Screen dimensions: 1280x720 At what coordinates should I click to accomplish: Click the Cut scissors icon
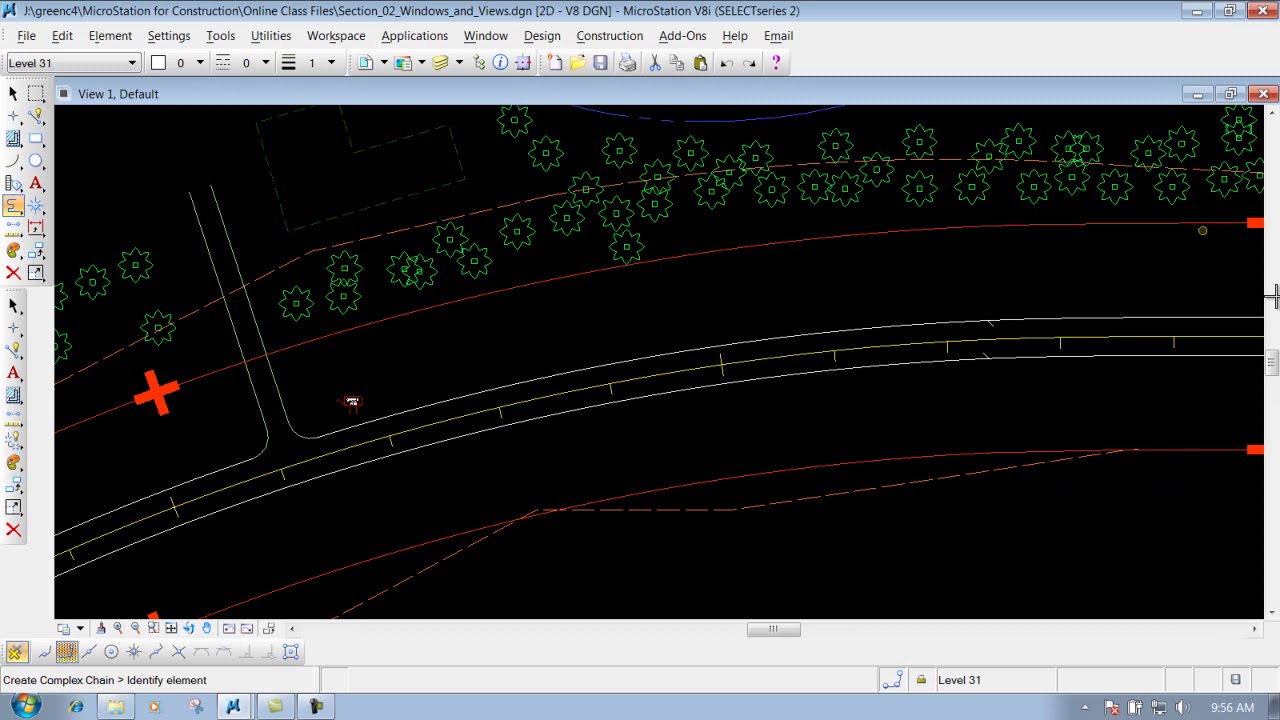tap(655, 63)
